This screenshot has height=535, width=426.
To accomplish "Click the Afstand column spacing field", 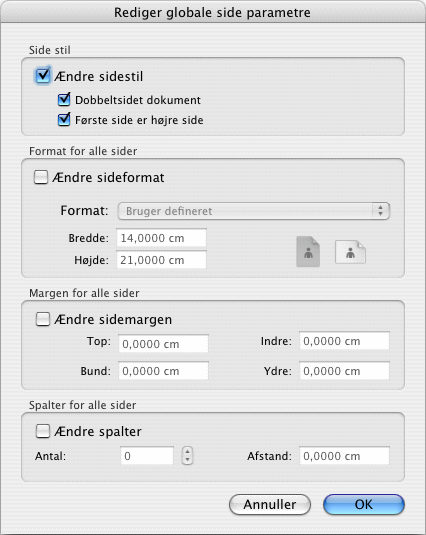I will [344, 456].
